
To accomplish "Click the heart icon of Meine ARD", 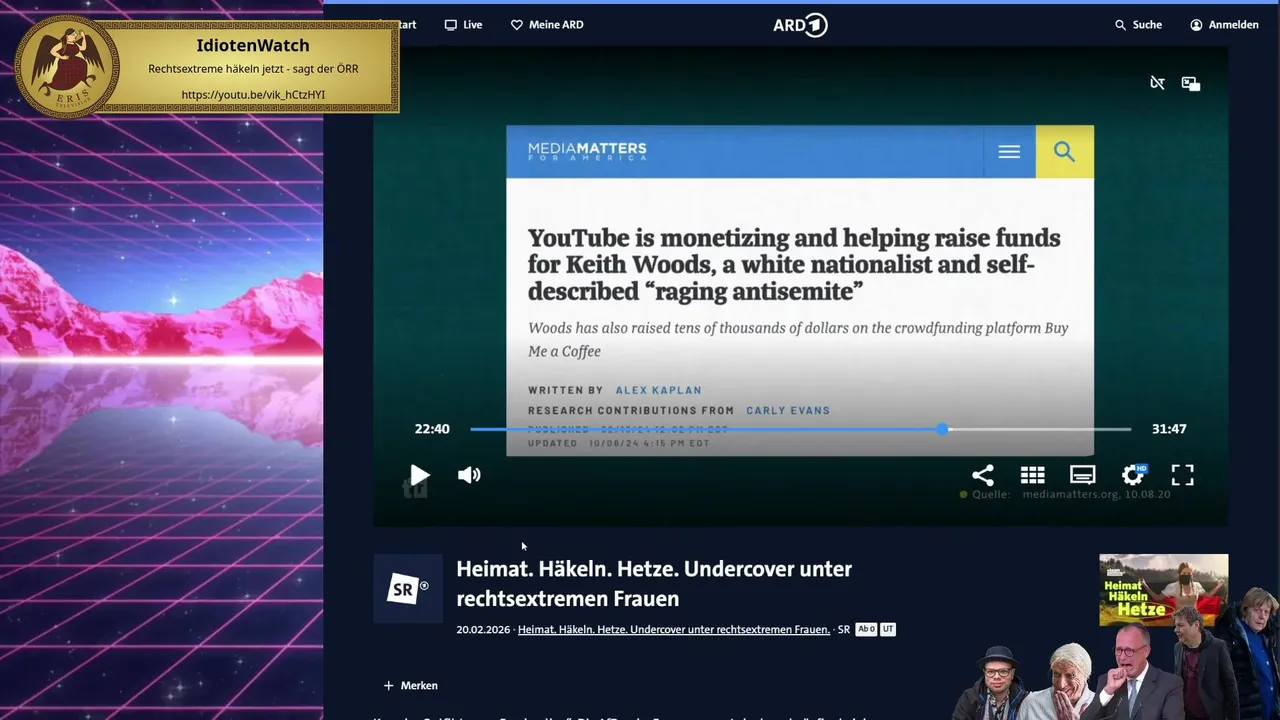I will pyautogui.click(x=517, y=24).
